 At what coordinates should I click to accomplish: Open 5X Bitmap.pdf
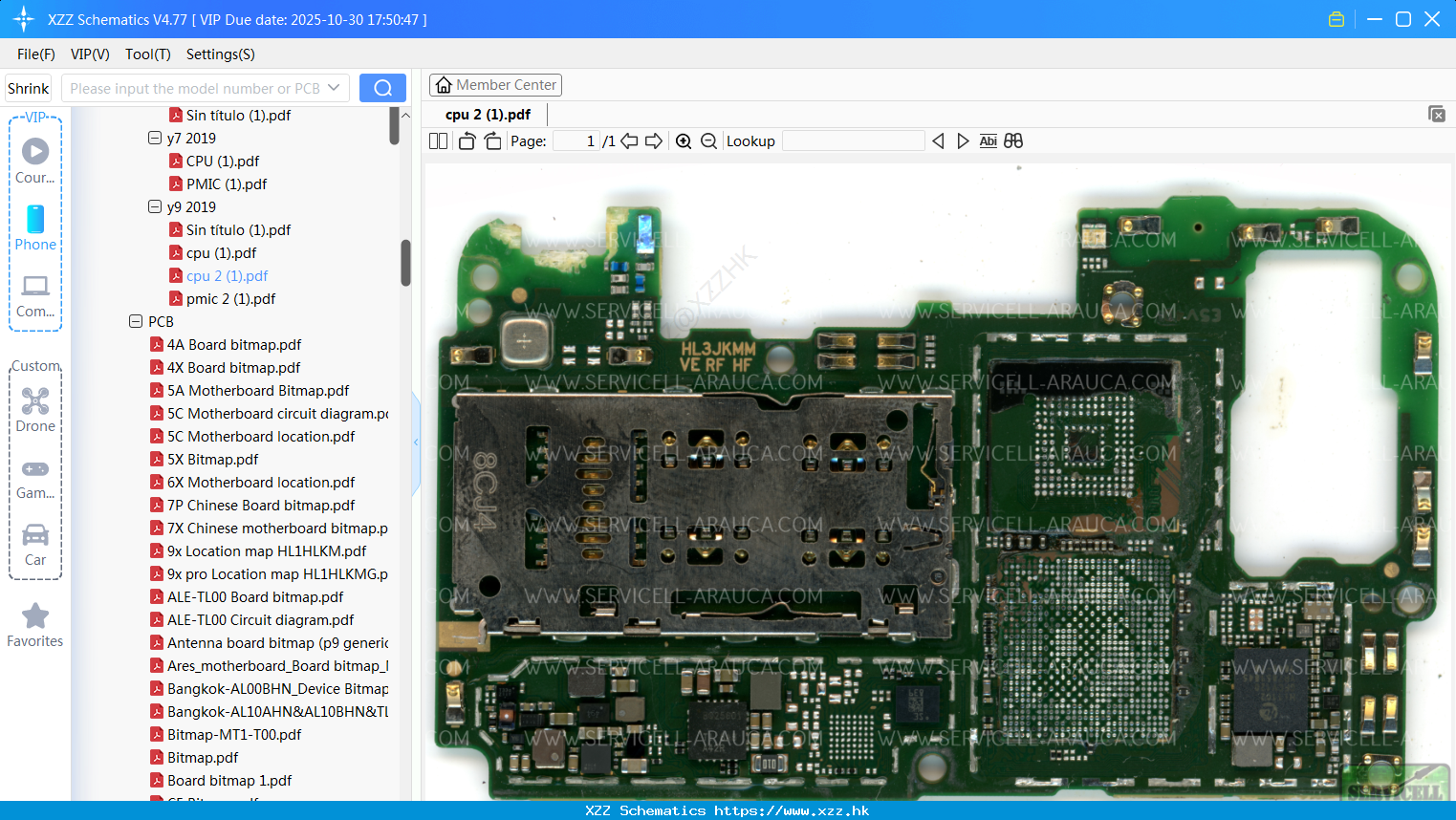point(205,459)
